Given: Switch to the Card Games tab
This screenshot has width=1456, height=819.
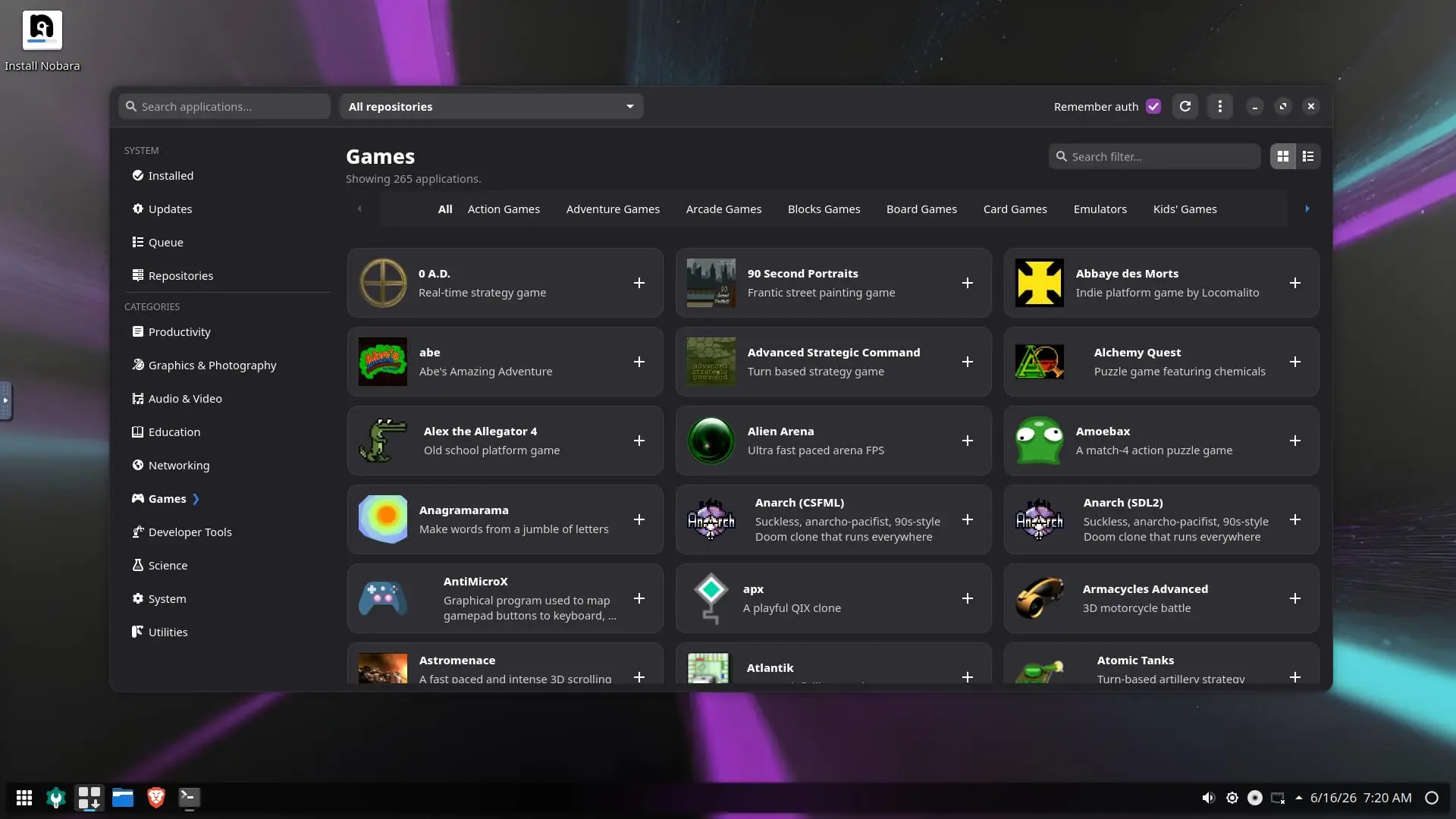Looking at the screenshot, I should (x=1015, y=209).
